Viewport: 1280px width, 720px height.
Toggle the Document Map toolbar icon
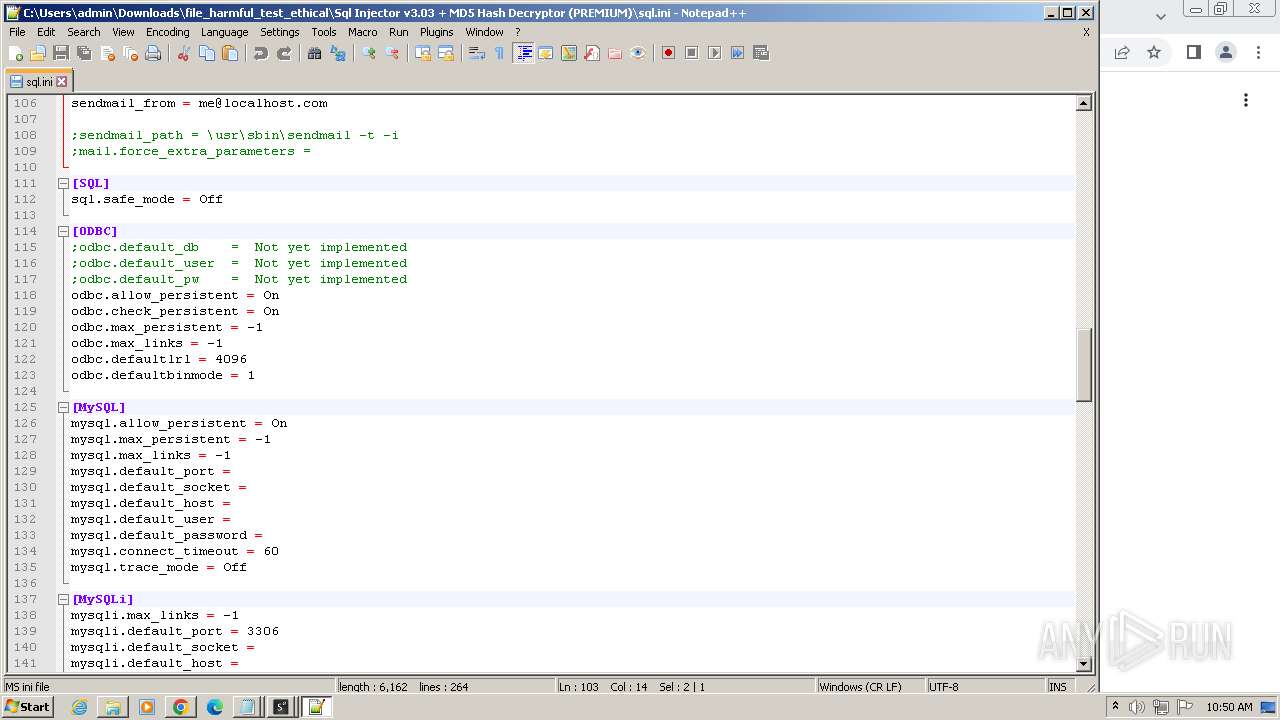pyautogui.click(x=569, y=53)
